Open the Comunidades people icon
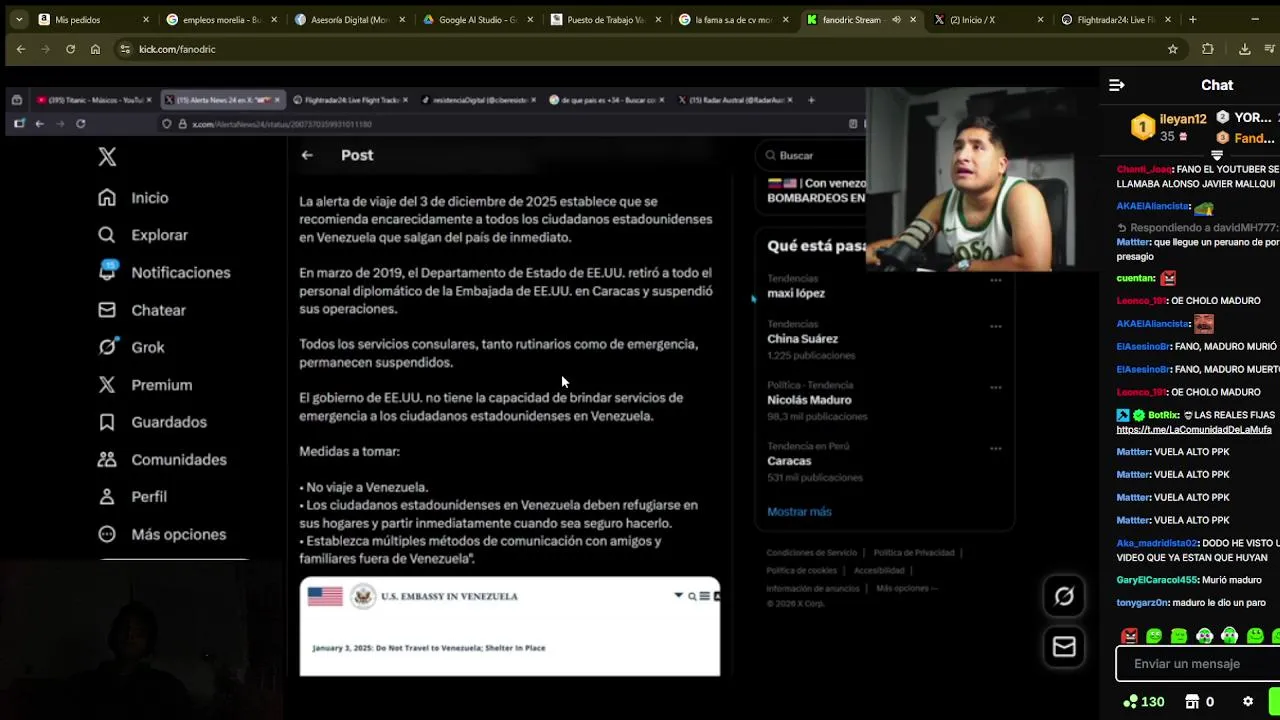Viewport: 1280px width, 720px height. coord(107,460)
